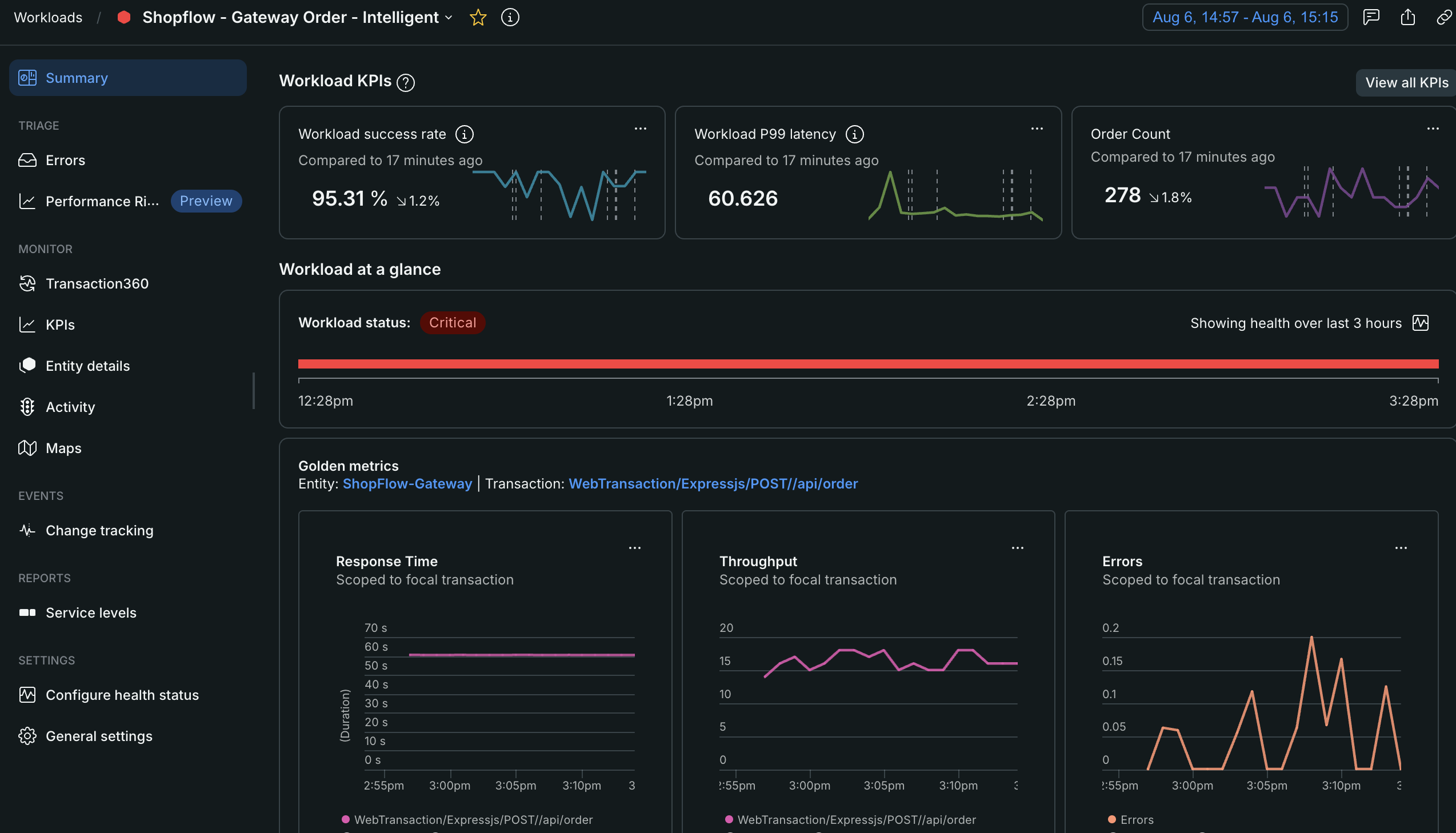Open info icon beside Workload P99 latency
The width and height of the screenshot is (1456, 833).
(854, 134)
